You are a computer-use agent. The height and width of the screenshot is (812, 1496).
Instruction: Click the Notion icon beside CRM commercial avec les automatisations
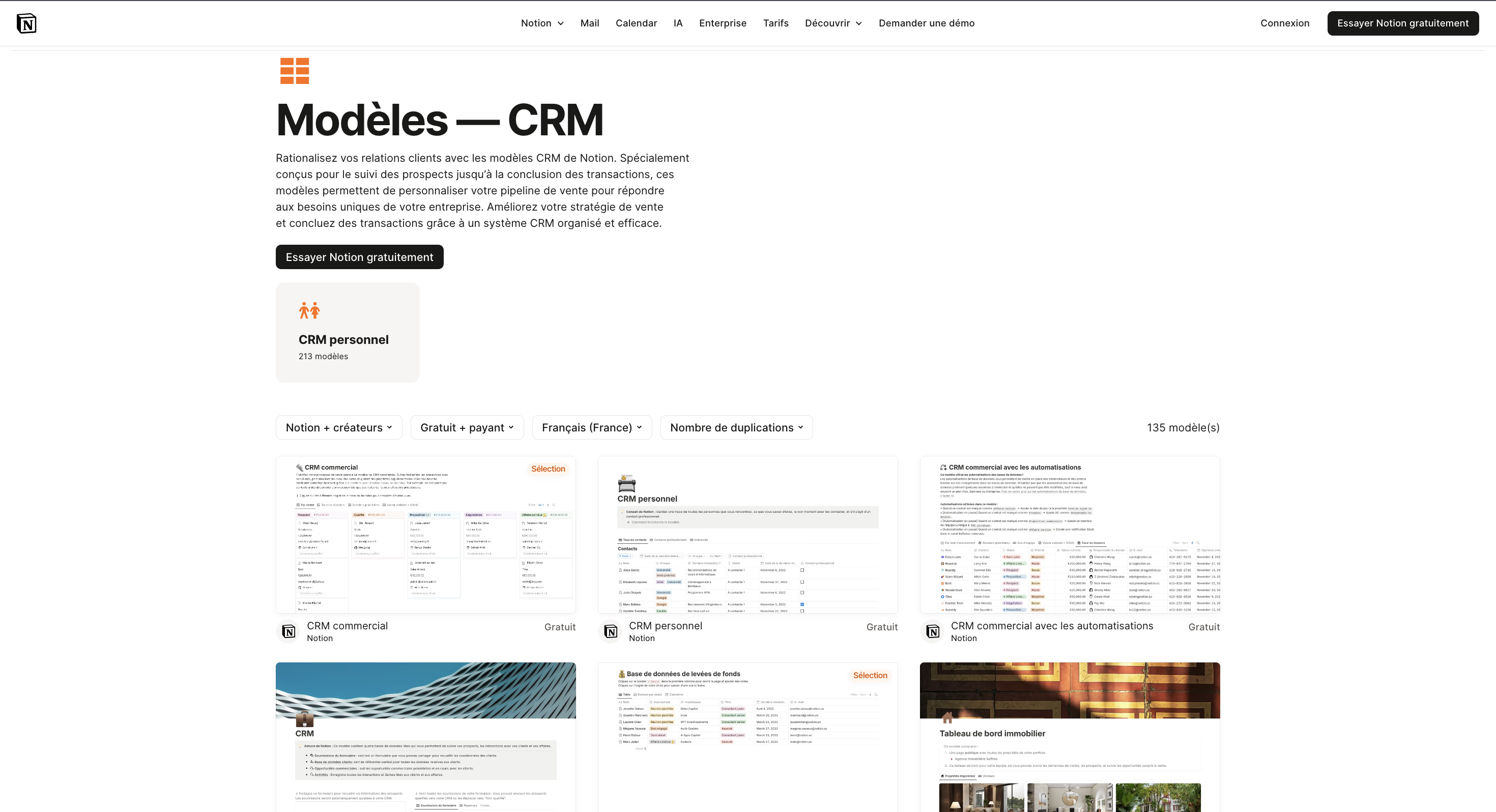tap(933, 631)
